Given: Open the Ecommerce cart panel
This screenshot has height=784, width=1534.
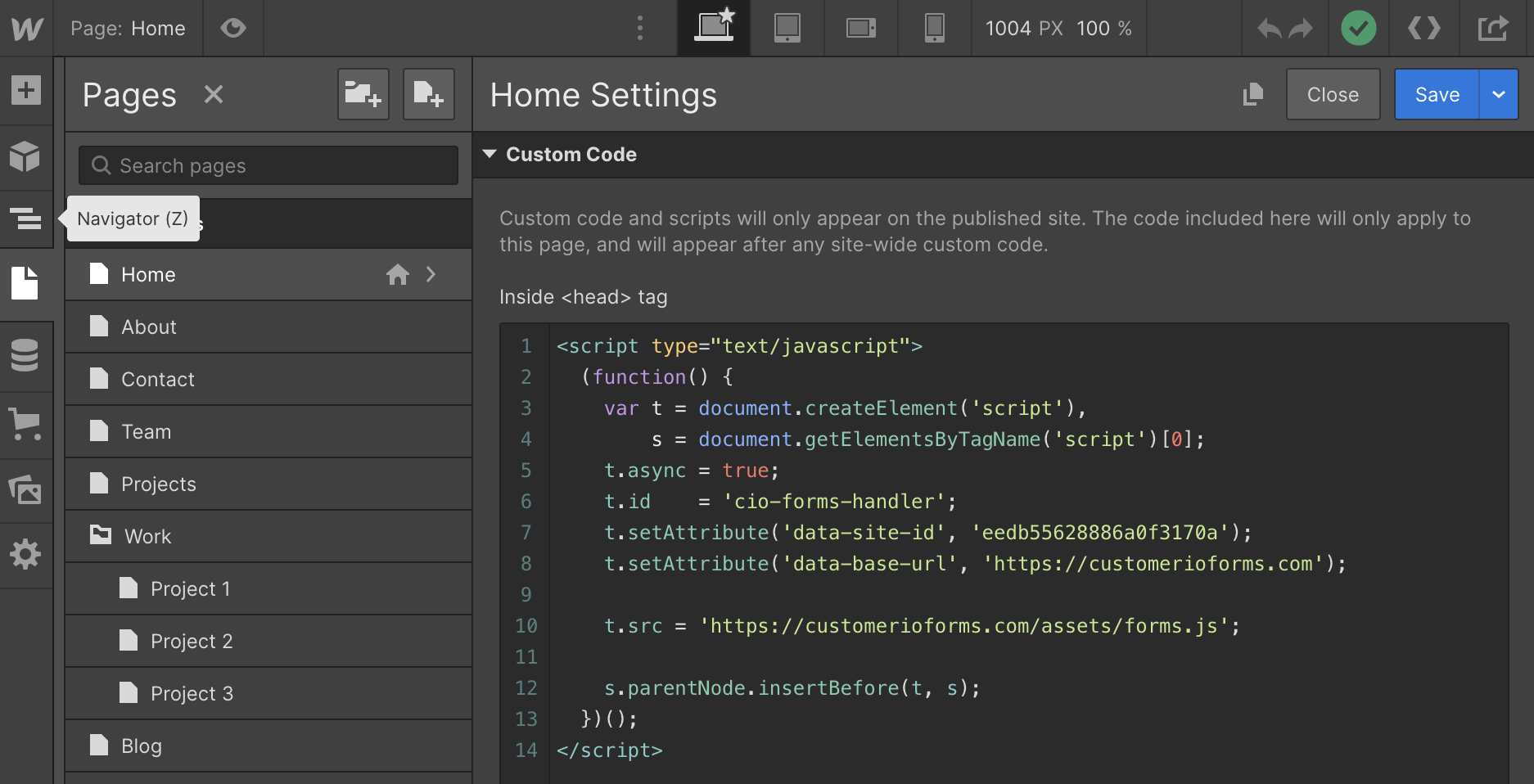Looking at the screenshot, I should (x=26, y=424).
